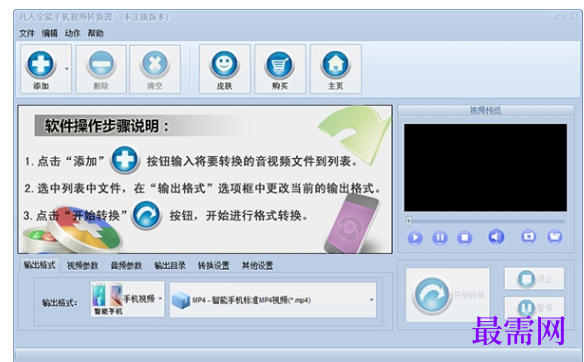This screenshot has width=584, height=362.
Task: Click the video preview seek slider handle
Action: 409,221
